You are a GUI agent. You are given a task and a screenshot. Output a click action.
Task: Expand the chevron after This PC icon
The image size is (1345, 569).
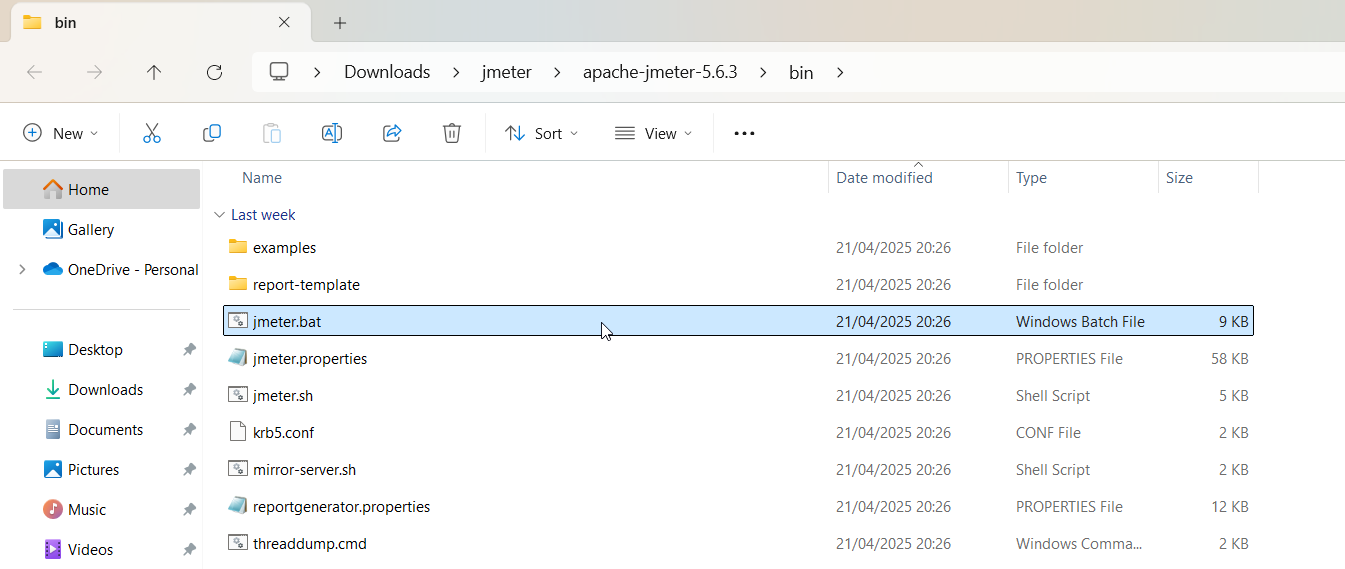click(317, 72)
